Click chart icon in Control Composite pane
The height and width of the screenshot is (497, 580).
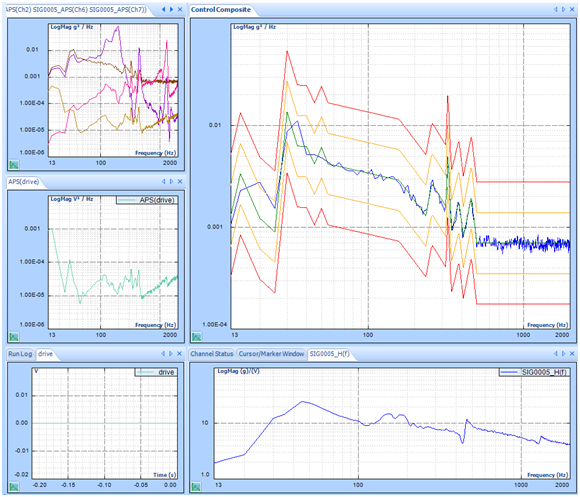pyautogui.click(x=196, y=337)
